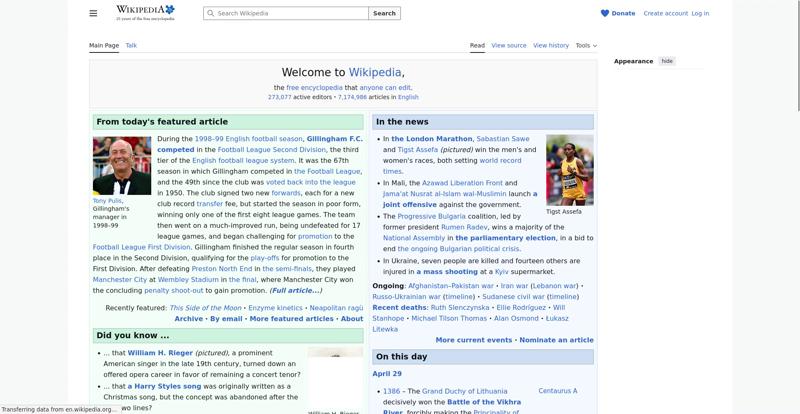Hide the Appearance panel
The image size is (800, 414).
point(667,61)
